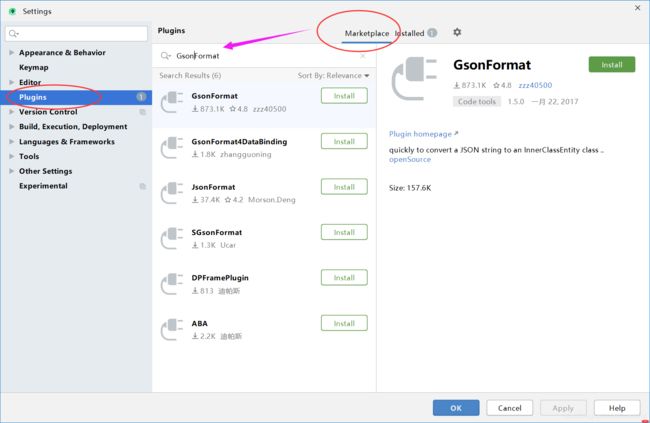This screenshot has width=650, height=423.
Task: Switch to the Marketplace tab
Action: click(x=367, y=33)
